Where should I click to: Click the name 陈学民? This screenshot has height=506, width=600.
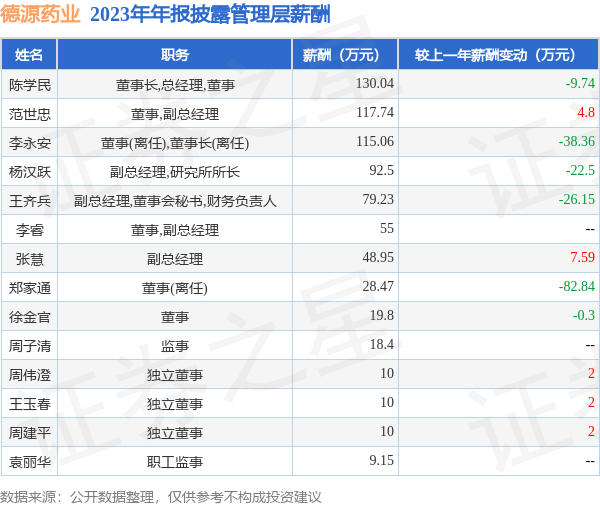point(30,85)
